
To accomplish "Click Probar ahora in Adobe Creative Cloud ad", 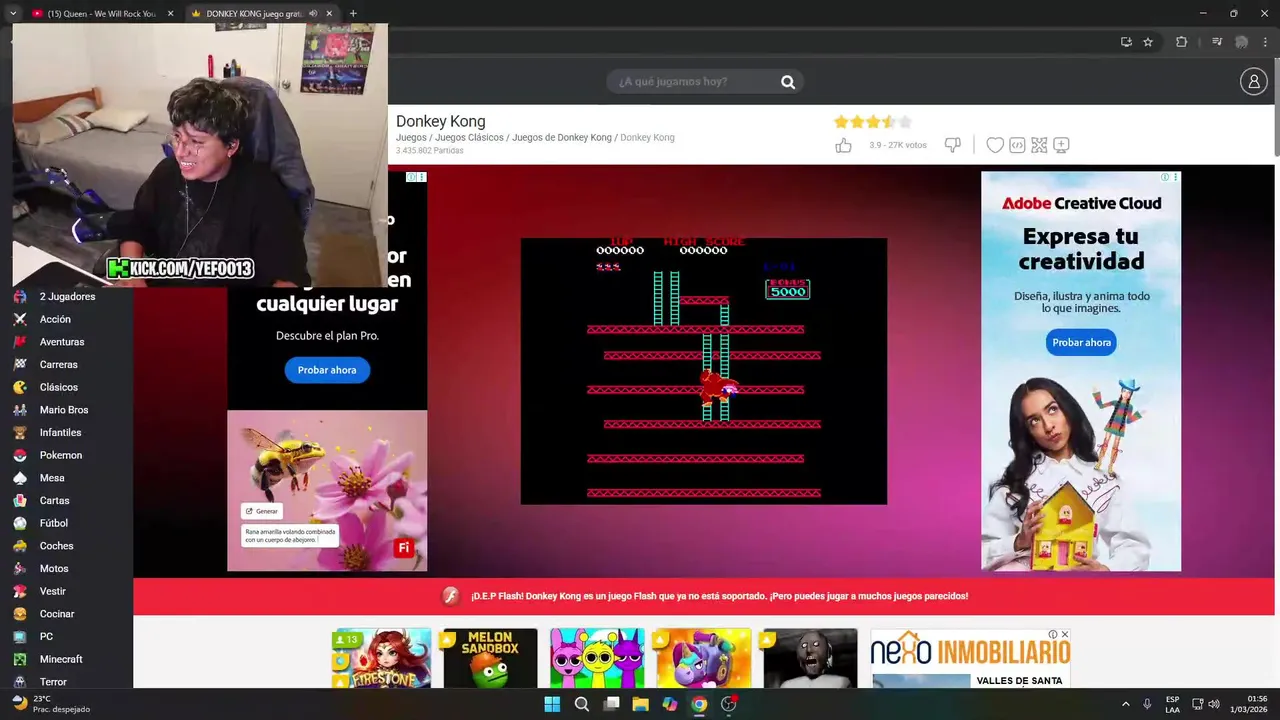I will 1081,342.
